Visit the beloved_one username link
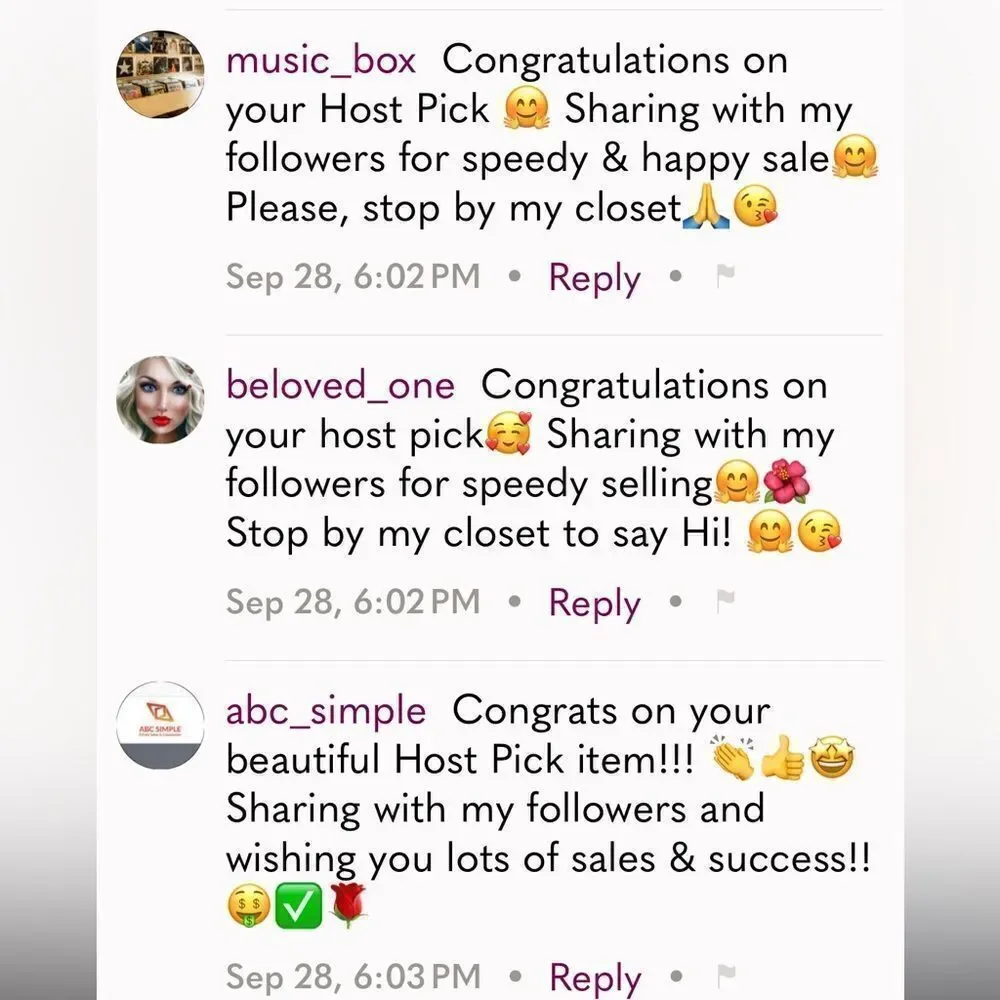This screenshot has height=1000, width=1000. (x=341, y=386)
